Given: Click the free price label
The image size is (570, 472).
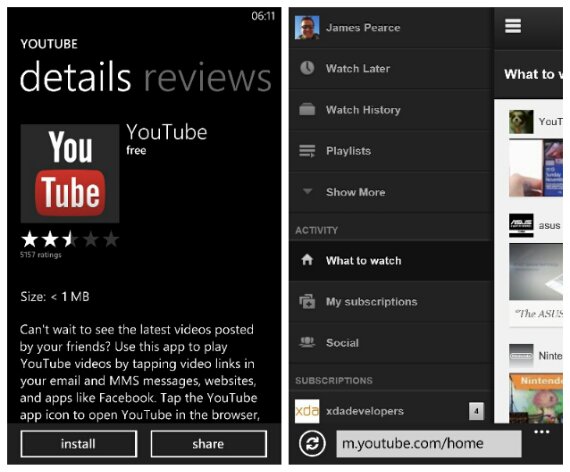Looking at the screenshot, I should click(136, 150).
